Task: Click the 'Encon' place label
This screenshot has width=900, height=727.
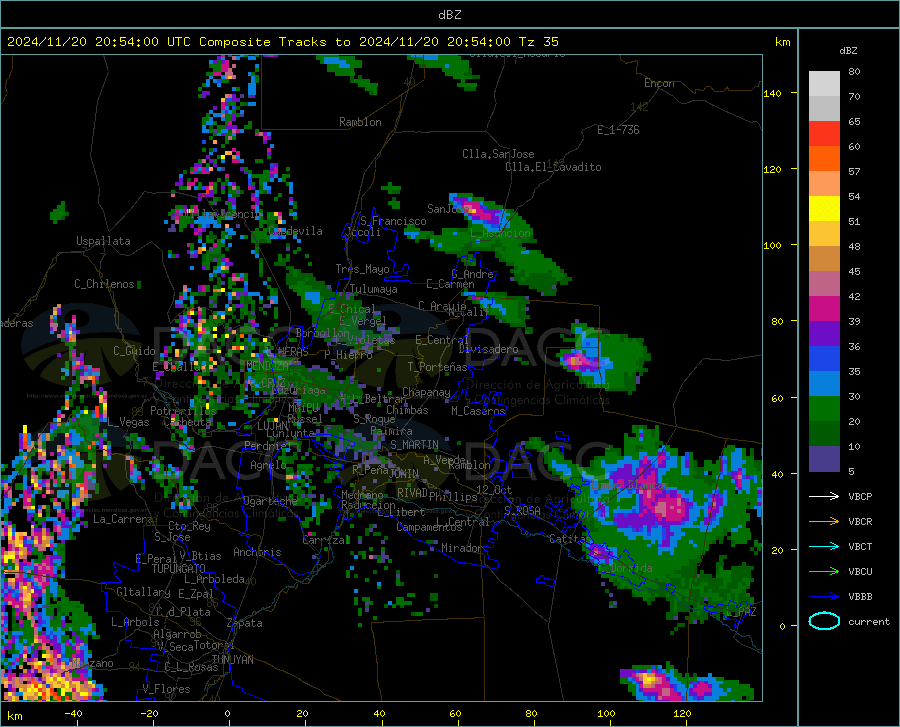Action: pyautogui.click(x=659, y=83)
